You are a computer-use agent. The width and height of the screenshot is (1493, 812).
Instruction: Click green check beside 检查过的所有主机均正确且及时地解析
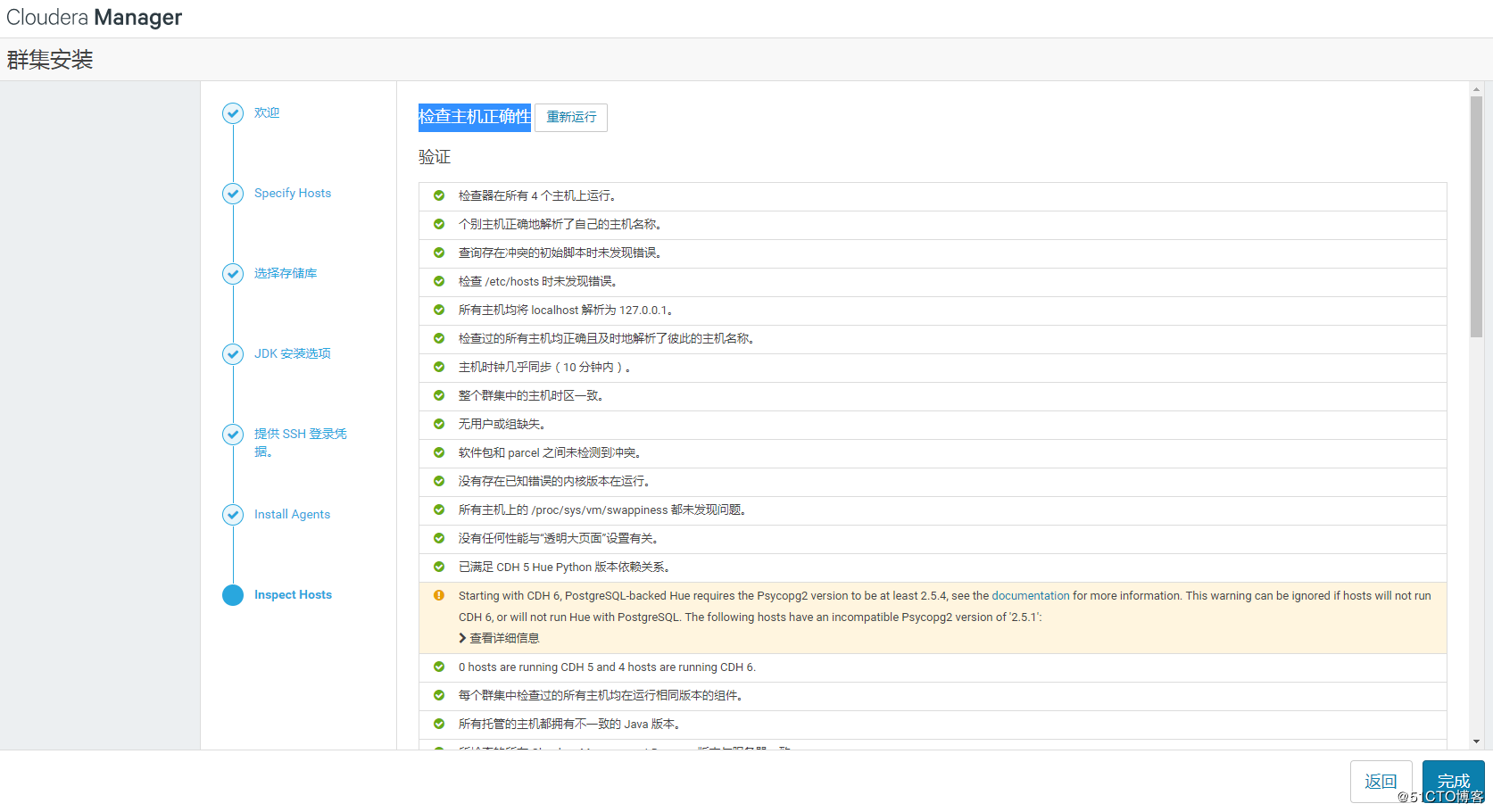click(x=439, y=338)
